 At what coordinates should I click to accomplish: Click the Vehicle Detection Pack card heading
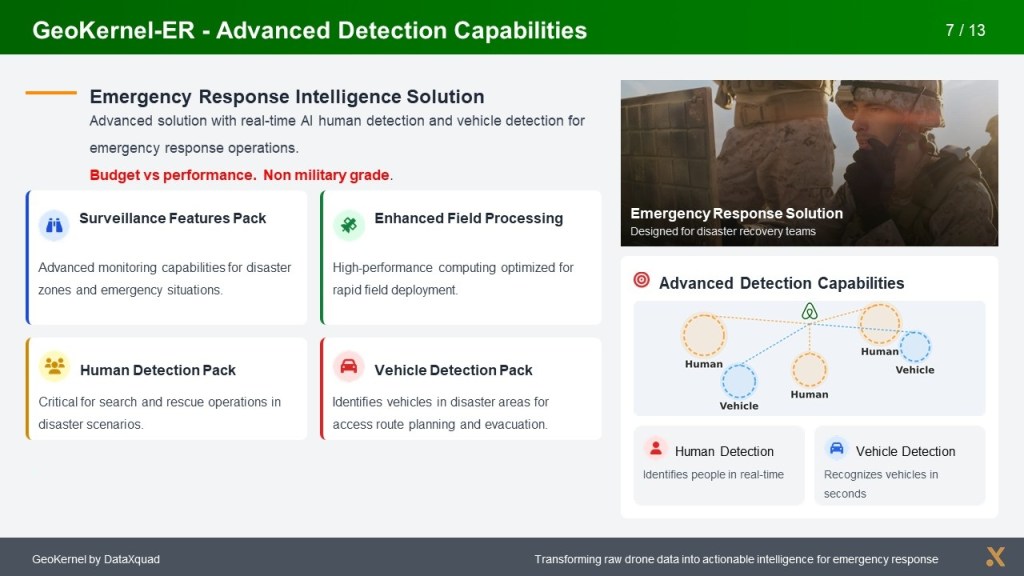[453, 370]
